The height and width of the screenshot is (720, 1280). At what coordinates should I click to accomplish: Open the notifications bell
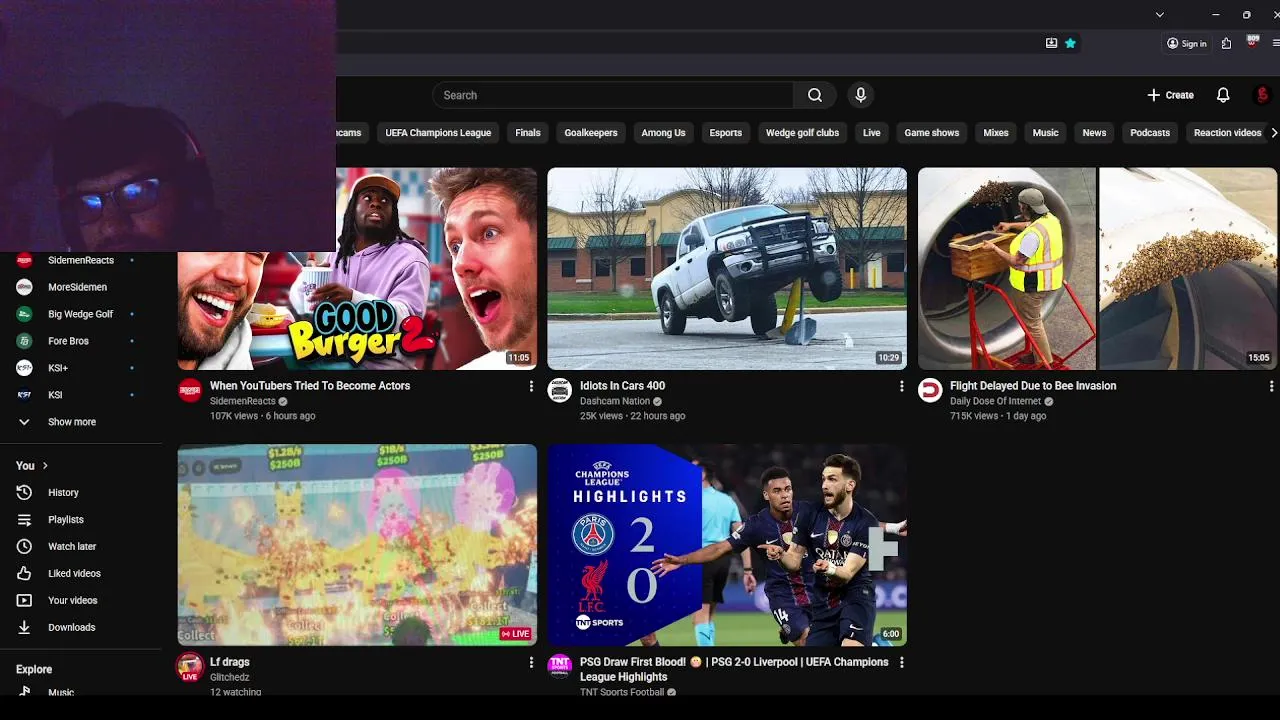1223,95
